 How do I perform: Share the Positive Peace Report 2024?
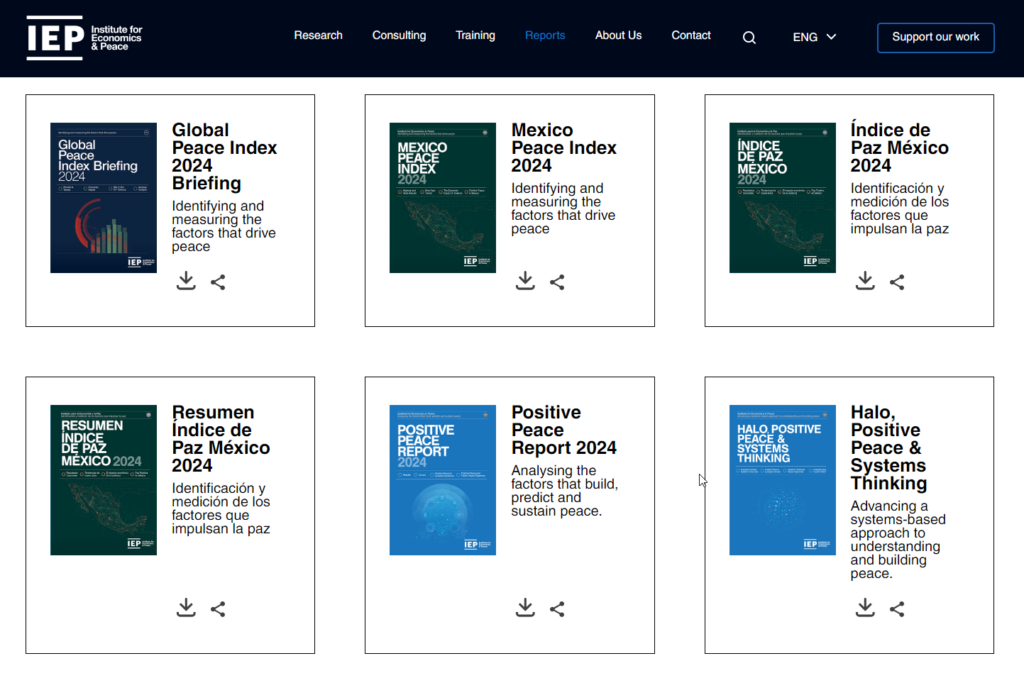pyautogui.click(x=557, y=609)
